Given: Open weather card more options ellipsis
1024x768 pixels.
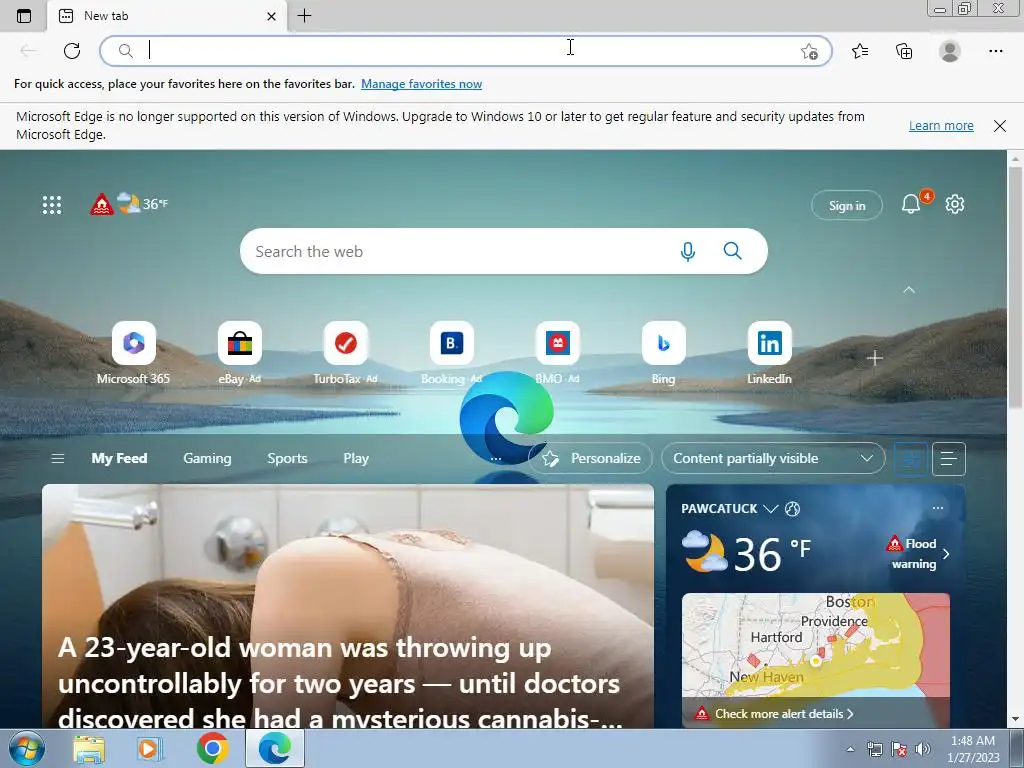Looking at the screenshot, I should click(x=938, y=508).
